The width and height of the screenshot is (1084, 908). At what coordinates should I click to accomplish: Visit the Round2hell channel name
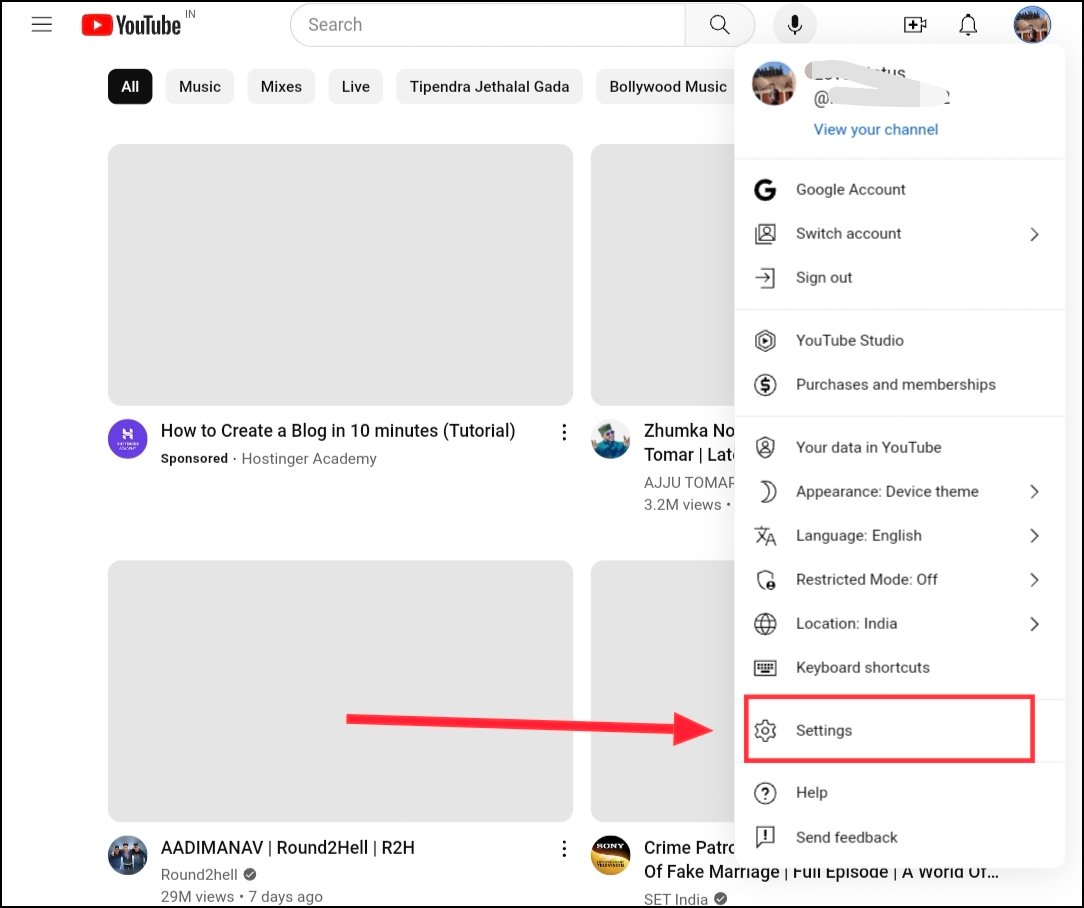[x=199, y=875]
